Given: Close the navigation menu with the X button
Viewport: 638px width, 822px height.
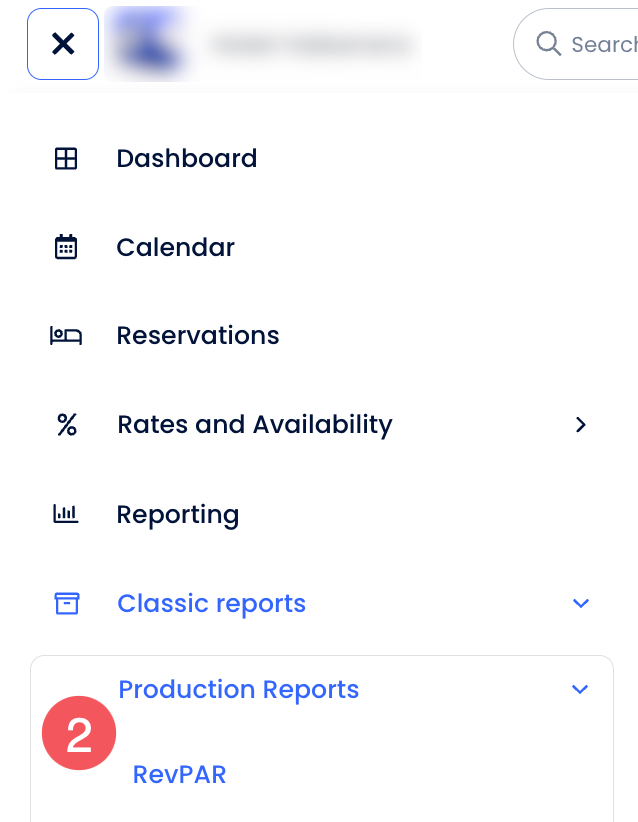Looking at the screenshot, I should point(63,44).
